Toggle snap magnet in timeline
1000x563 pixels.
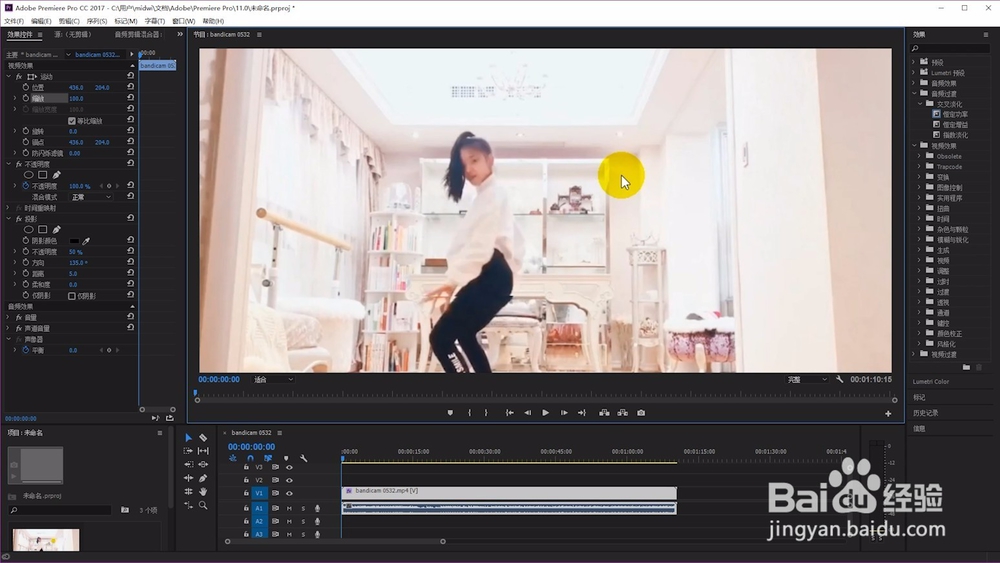coord(250,458)
